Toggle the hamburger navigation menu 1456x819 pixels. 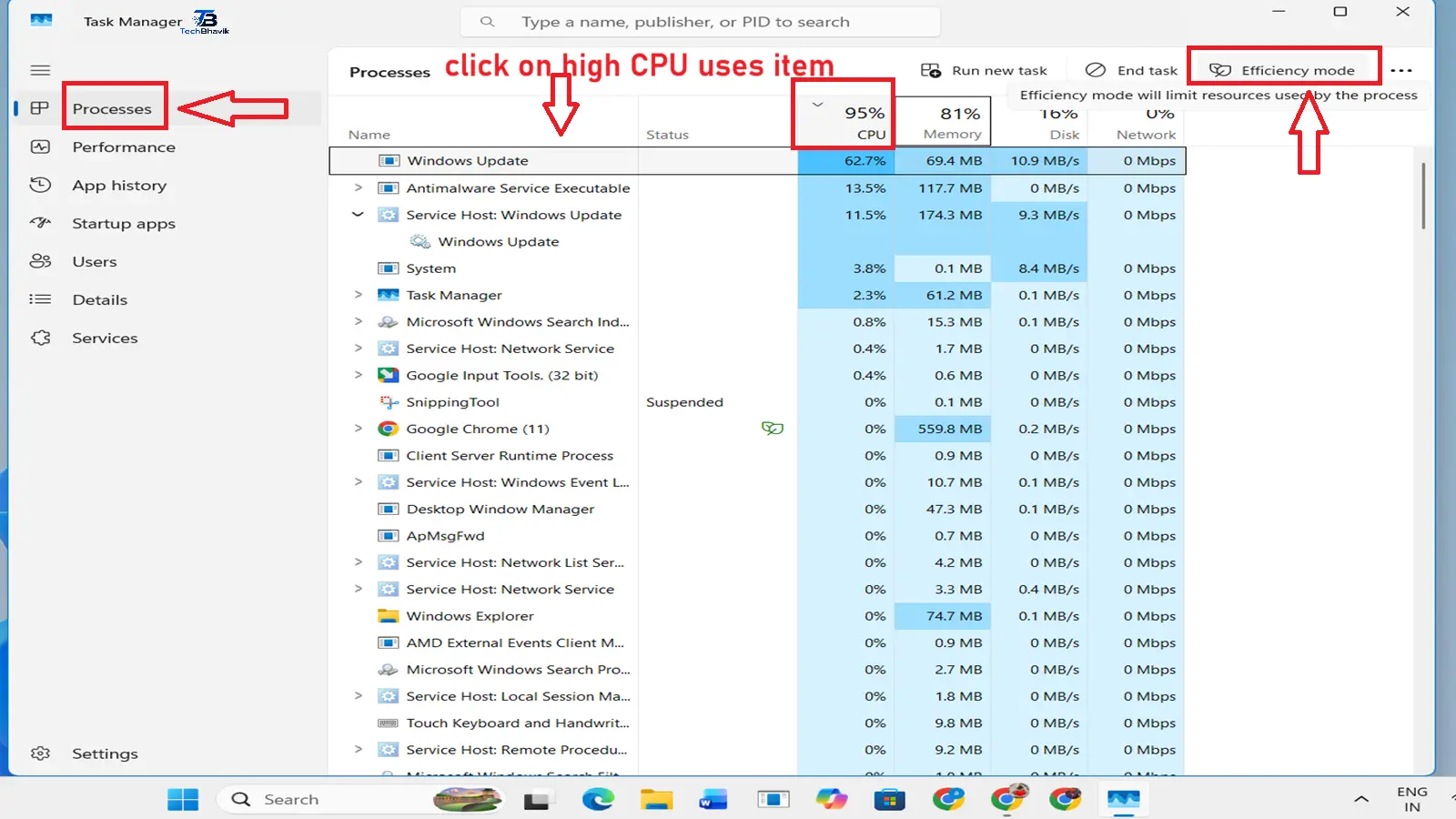click(40, 70)
